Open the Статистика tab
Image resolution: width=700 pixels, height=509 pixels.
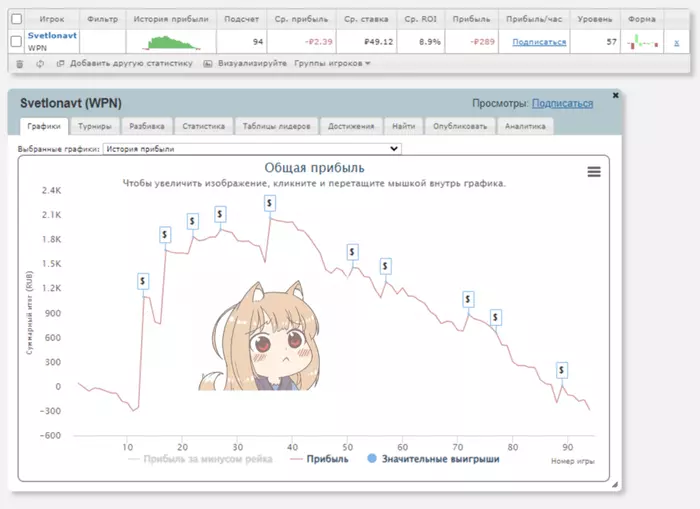coord(204,126)
